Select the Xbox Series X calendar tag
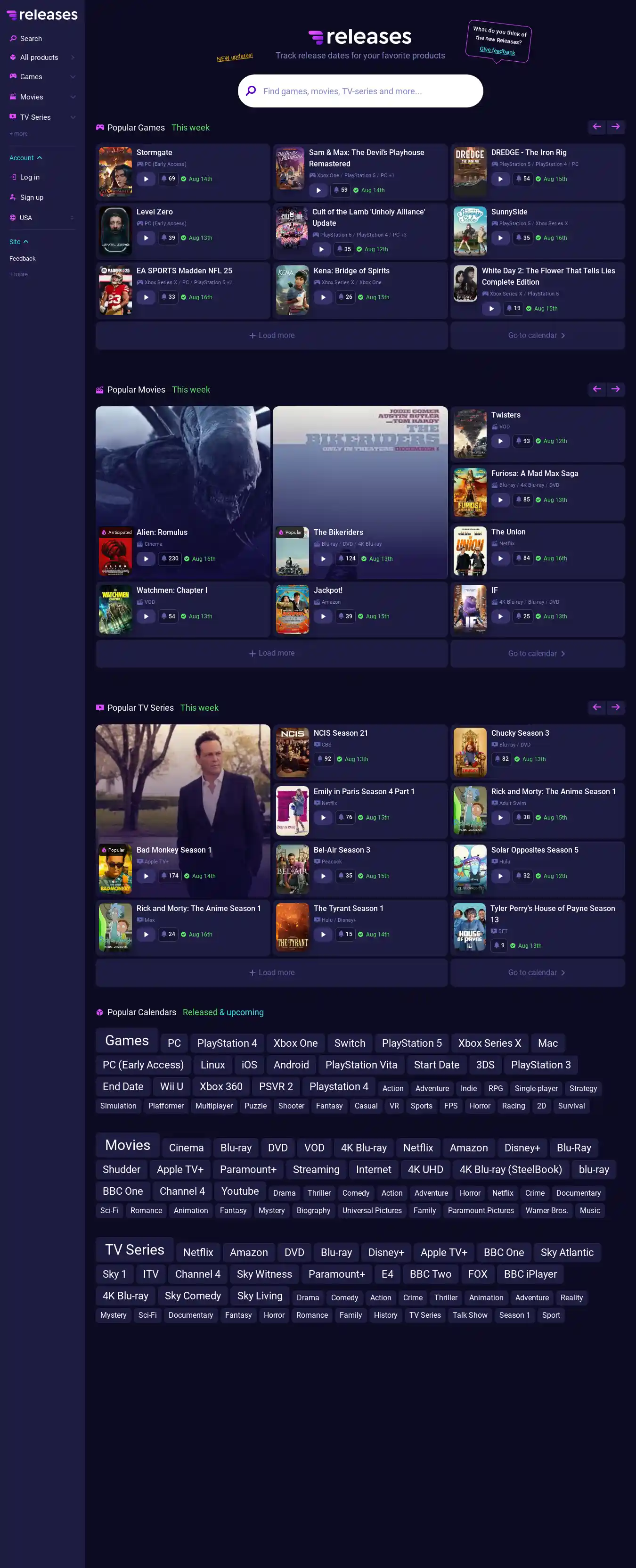 (x=489, y=1043)
